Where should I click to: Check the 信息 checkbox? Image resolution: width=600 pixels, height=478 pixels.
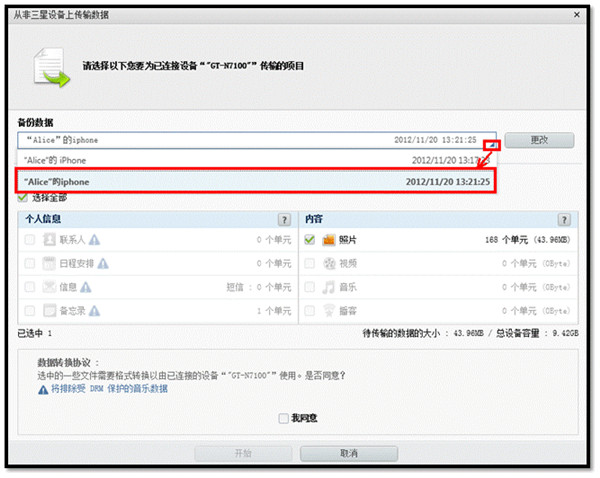pos(29,287)
